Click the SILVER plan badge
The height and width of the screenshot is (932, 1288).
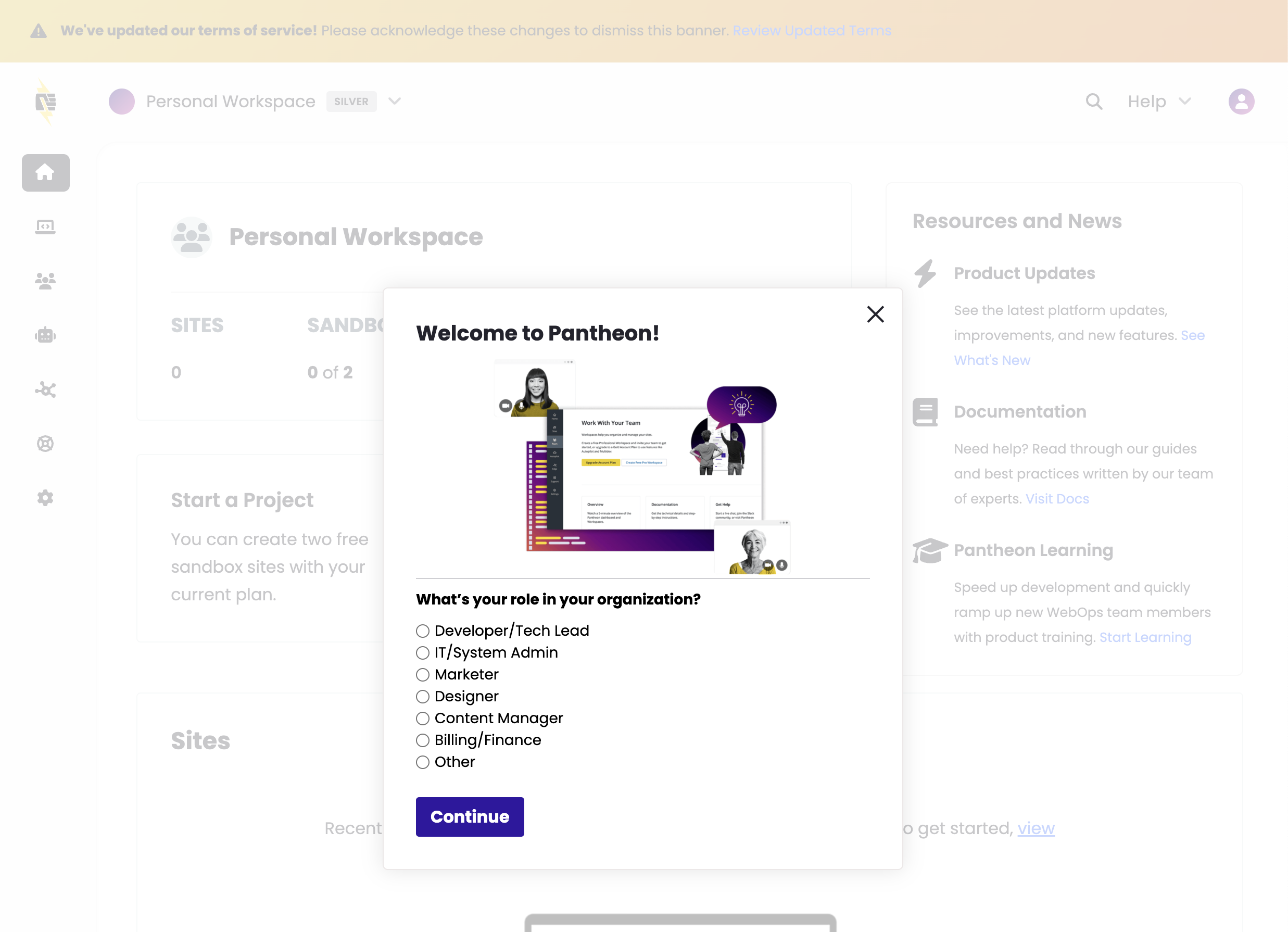point(351,102)
